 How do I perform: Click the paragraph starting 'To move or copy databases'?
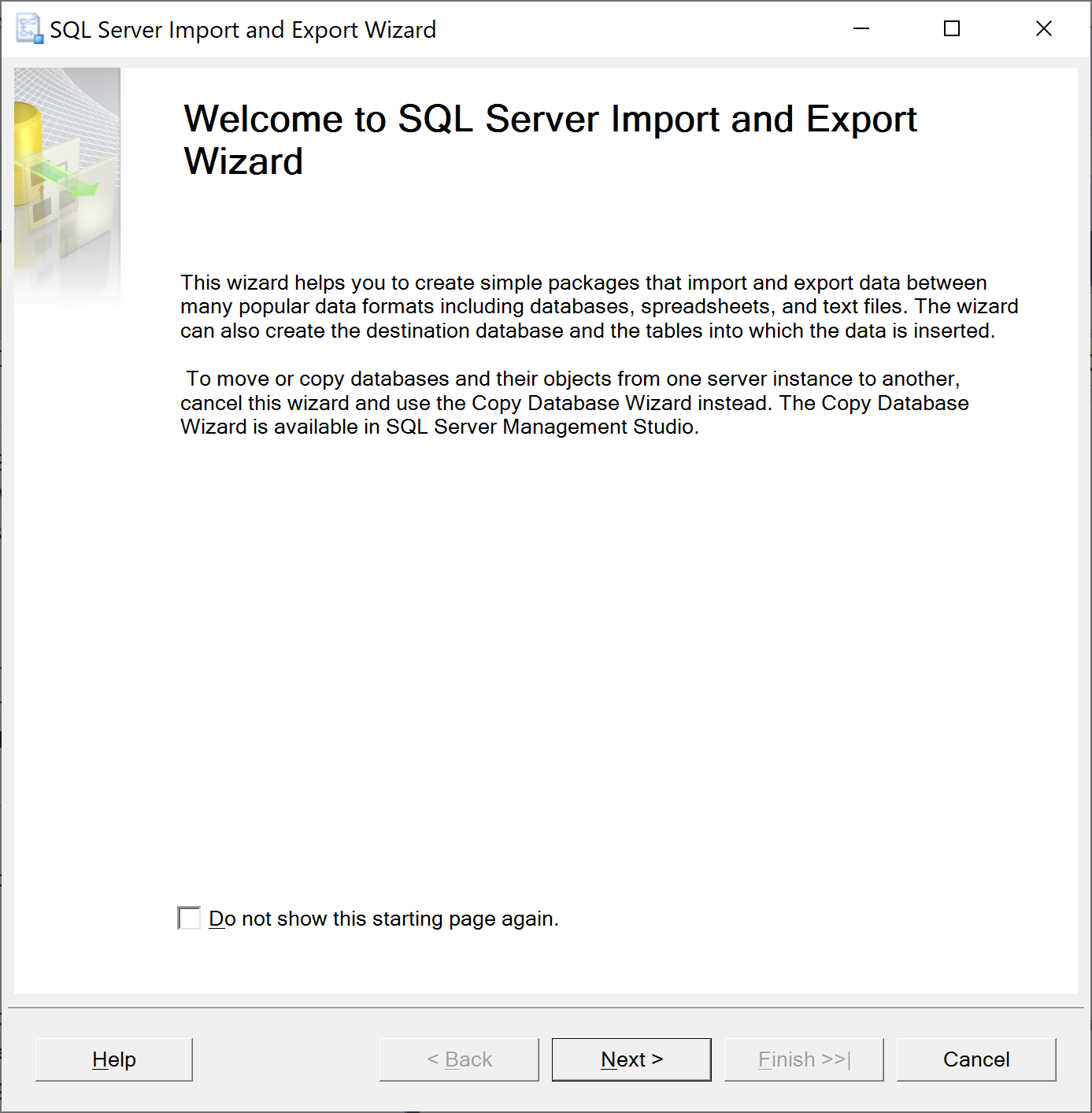[x=575, y=402]
